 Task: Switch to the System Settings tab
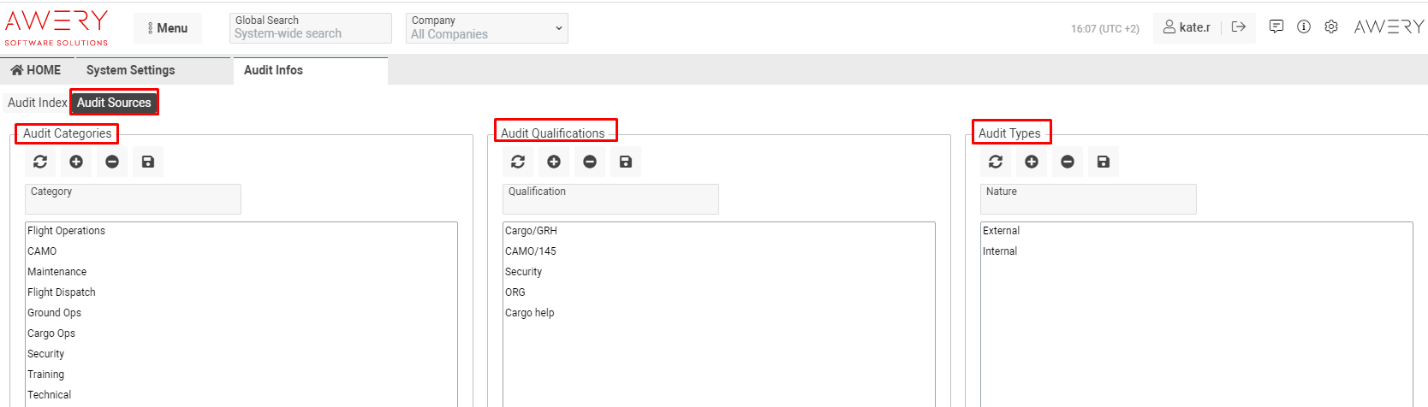pyautogui.click(x=130, y=70)
